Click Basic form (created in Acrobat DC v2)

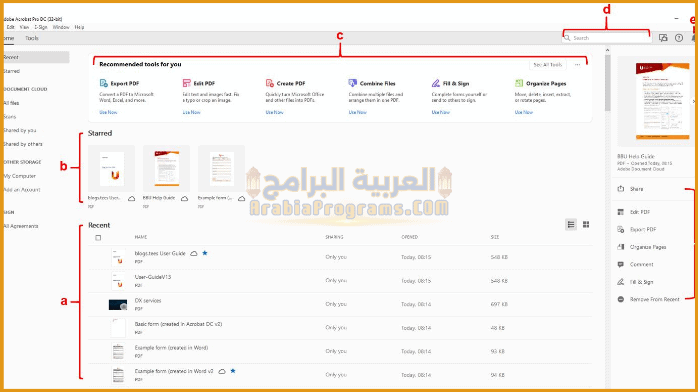click(x=178, y=324)
